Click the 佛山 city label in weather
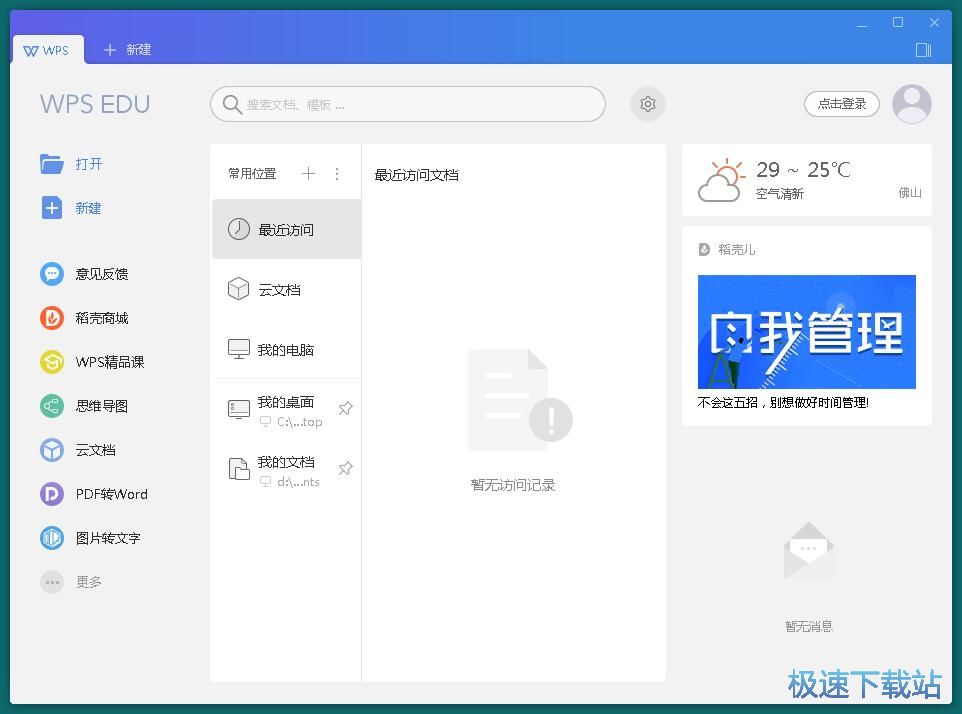962x714 pixels. pos(910,193)
